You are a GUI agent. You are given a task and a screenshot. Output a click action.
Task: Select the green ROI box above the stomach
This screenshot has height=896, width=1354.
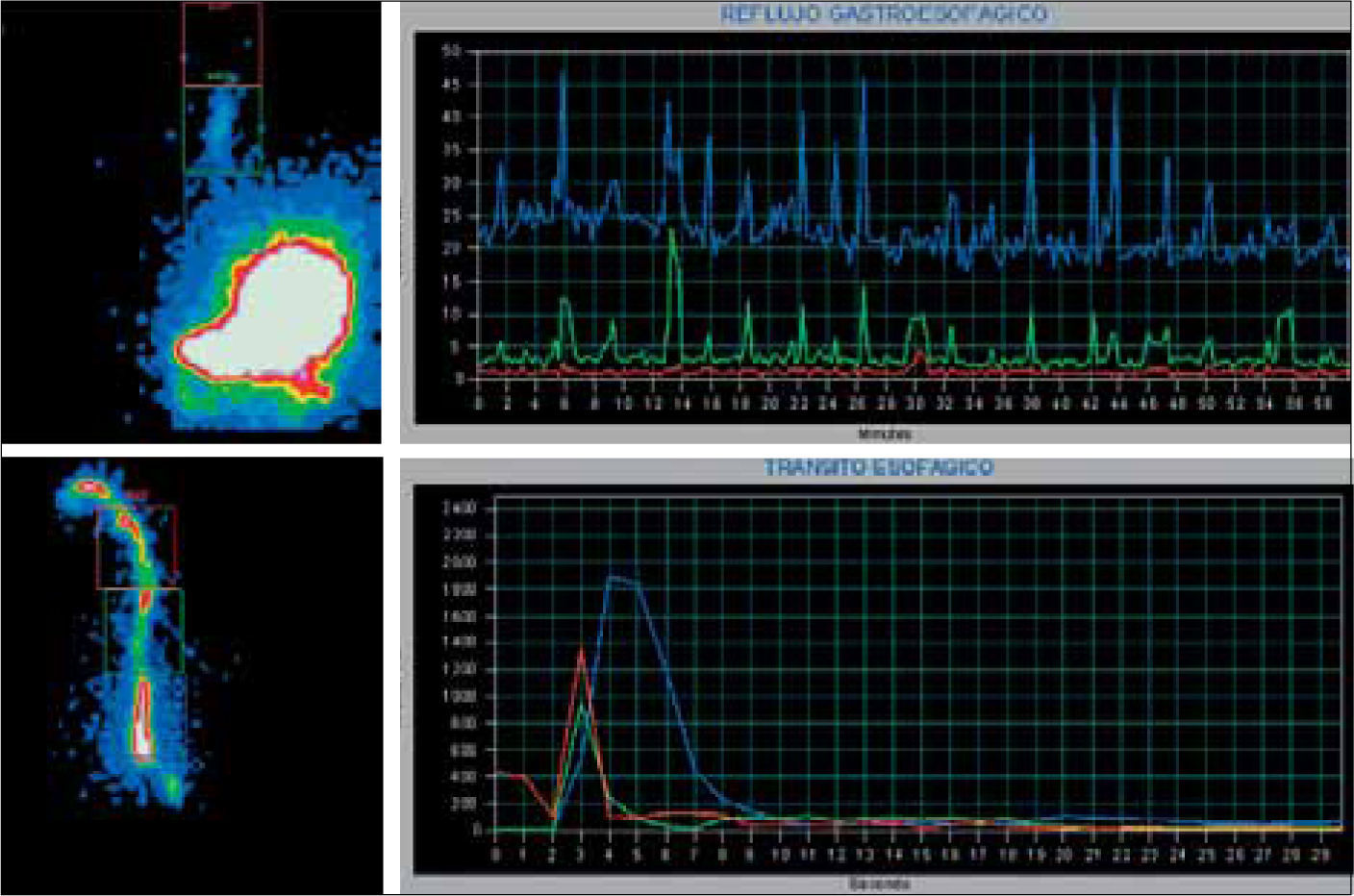pos(222,130)
